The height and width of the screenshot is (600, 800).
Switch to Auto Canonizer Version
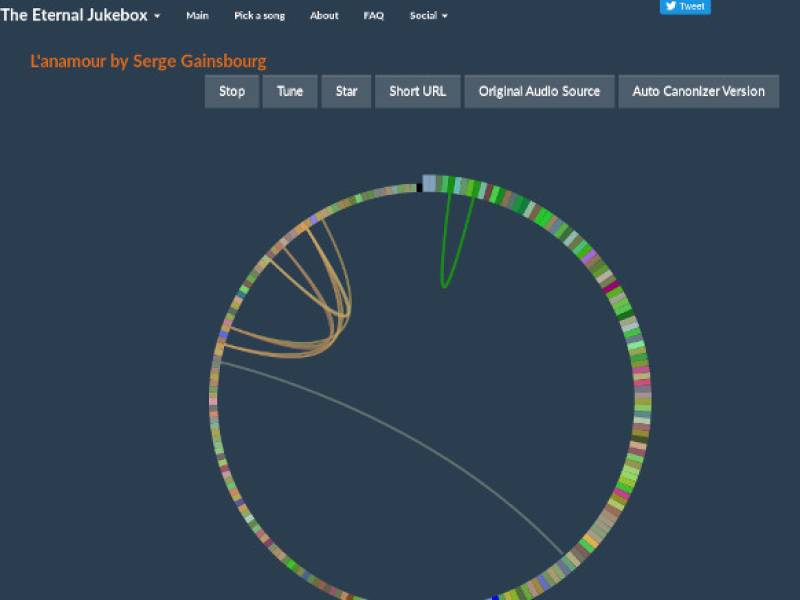(698, 91)
